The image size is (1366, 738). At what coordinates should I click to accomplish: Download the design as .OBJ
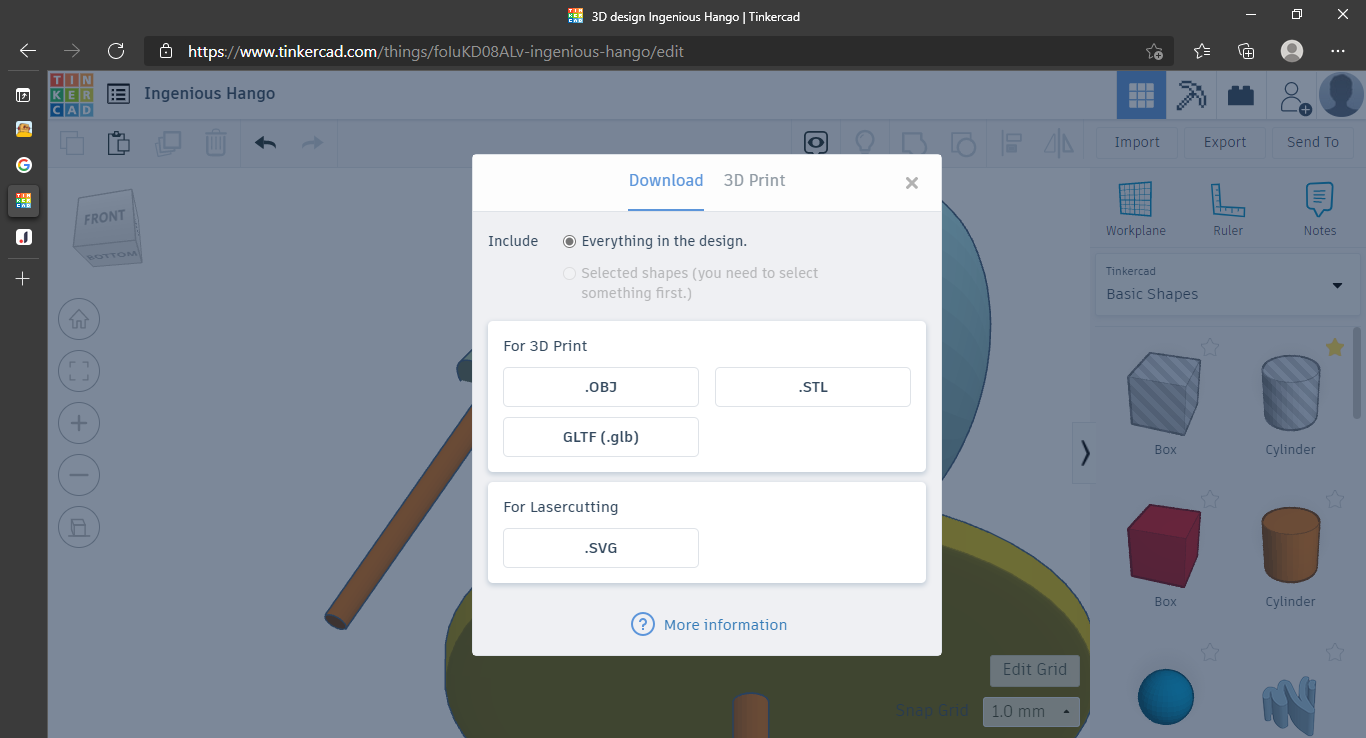pos(601,387)
